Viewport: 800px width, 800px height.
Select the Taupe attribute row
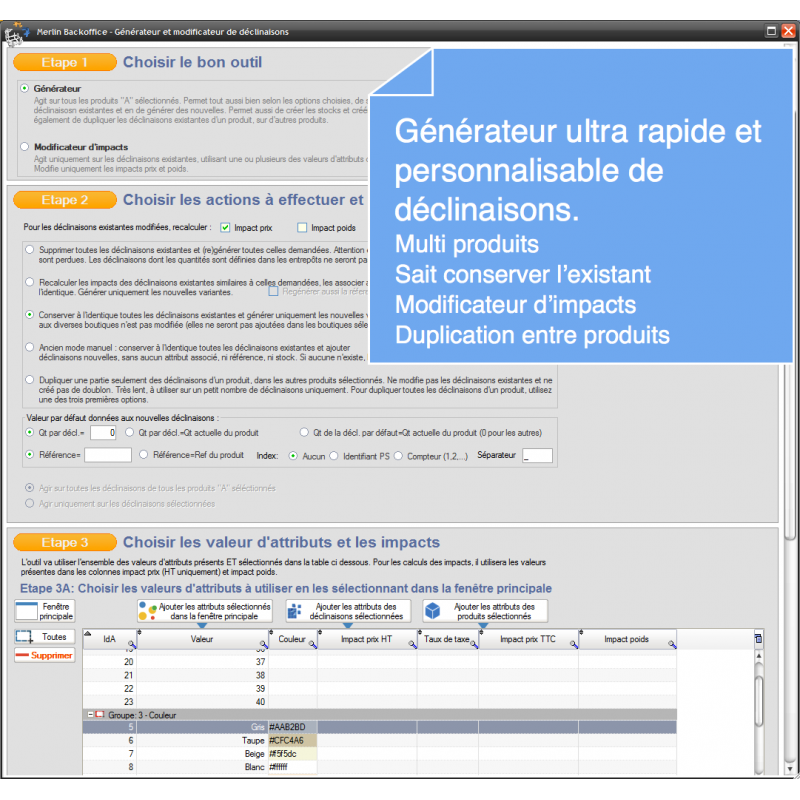[200, 740]
